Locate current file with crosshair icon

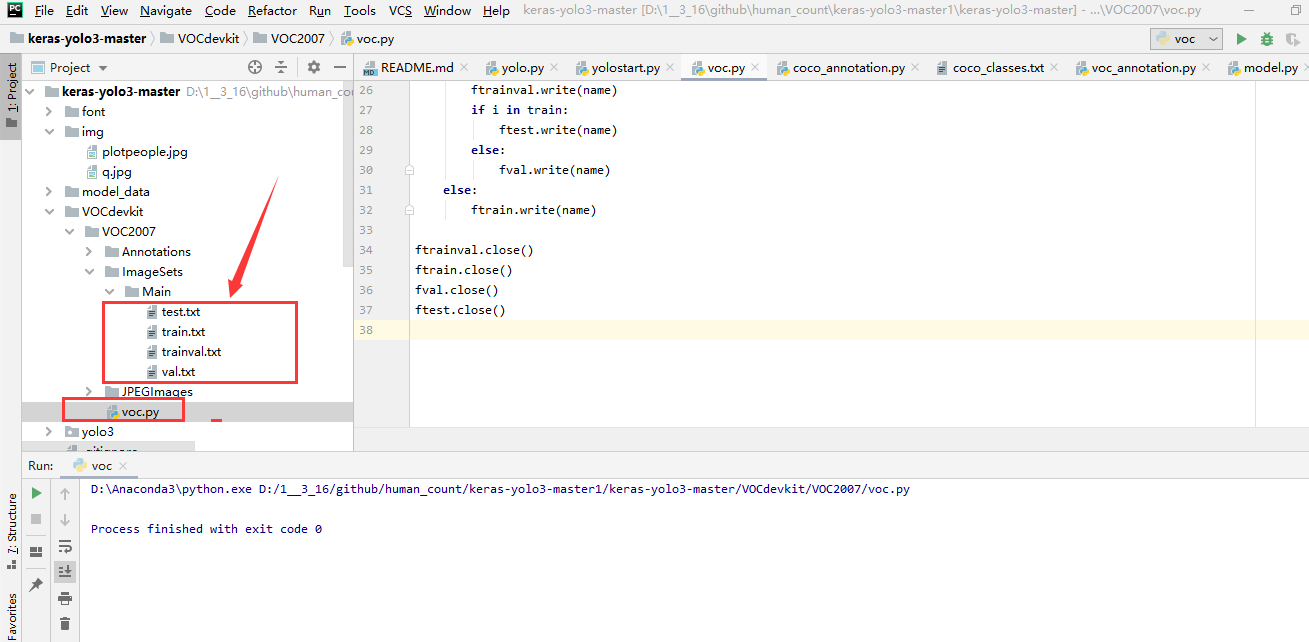[x=255, y=67]
